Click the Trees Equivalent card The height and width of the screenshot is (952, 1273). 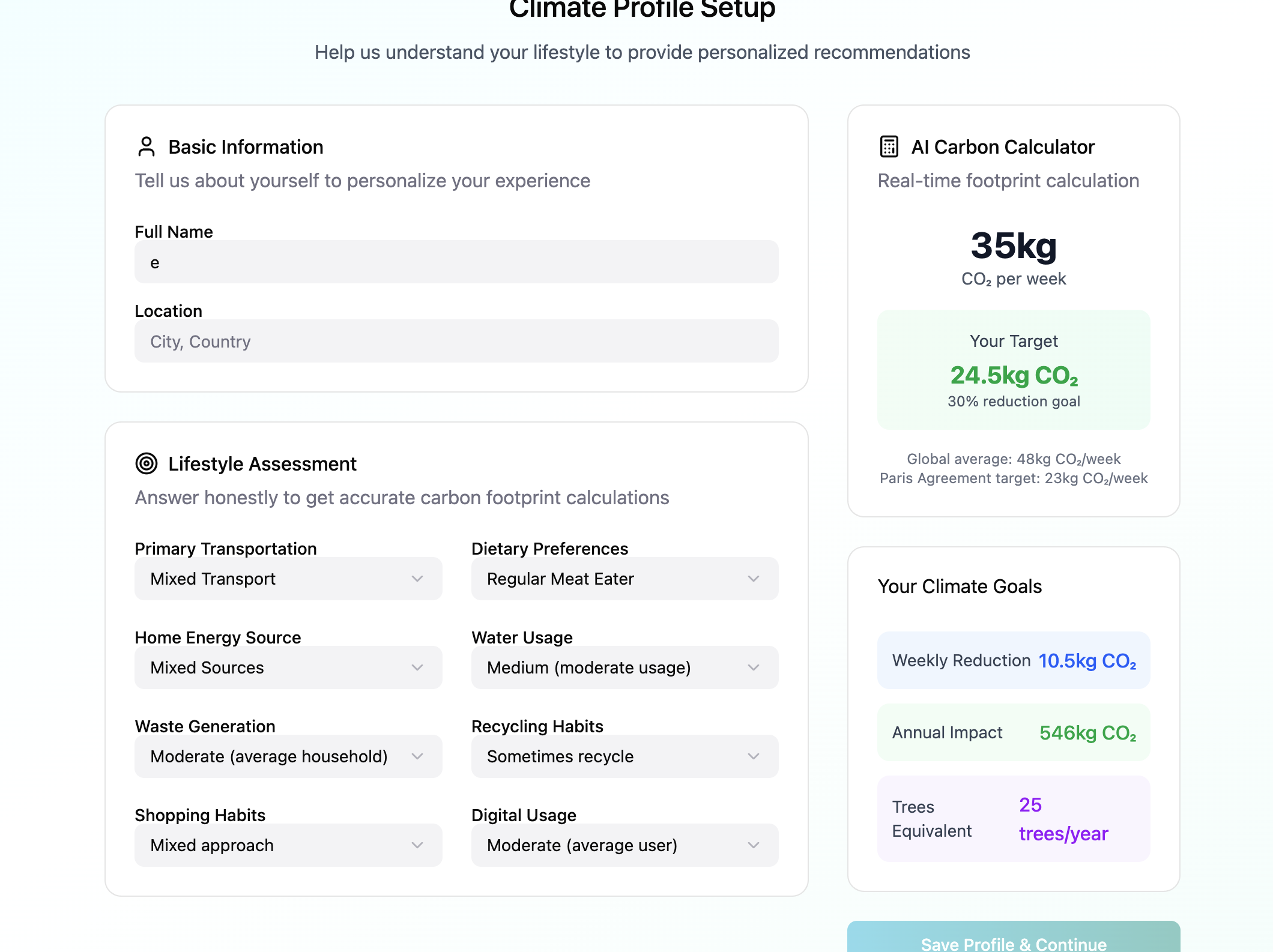click(1013, 819)
